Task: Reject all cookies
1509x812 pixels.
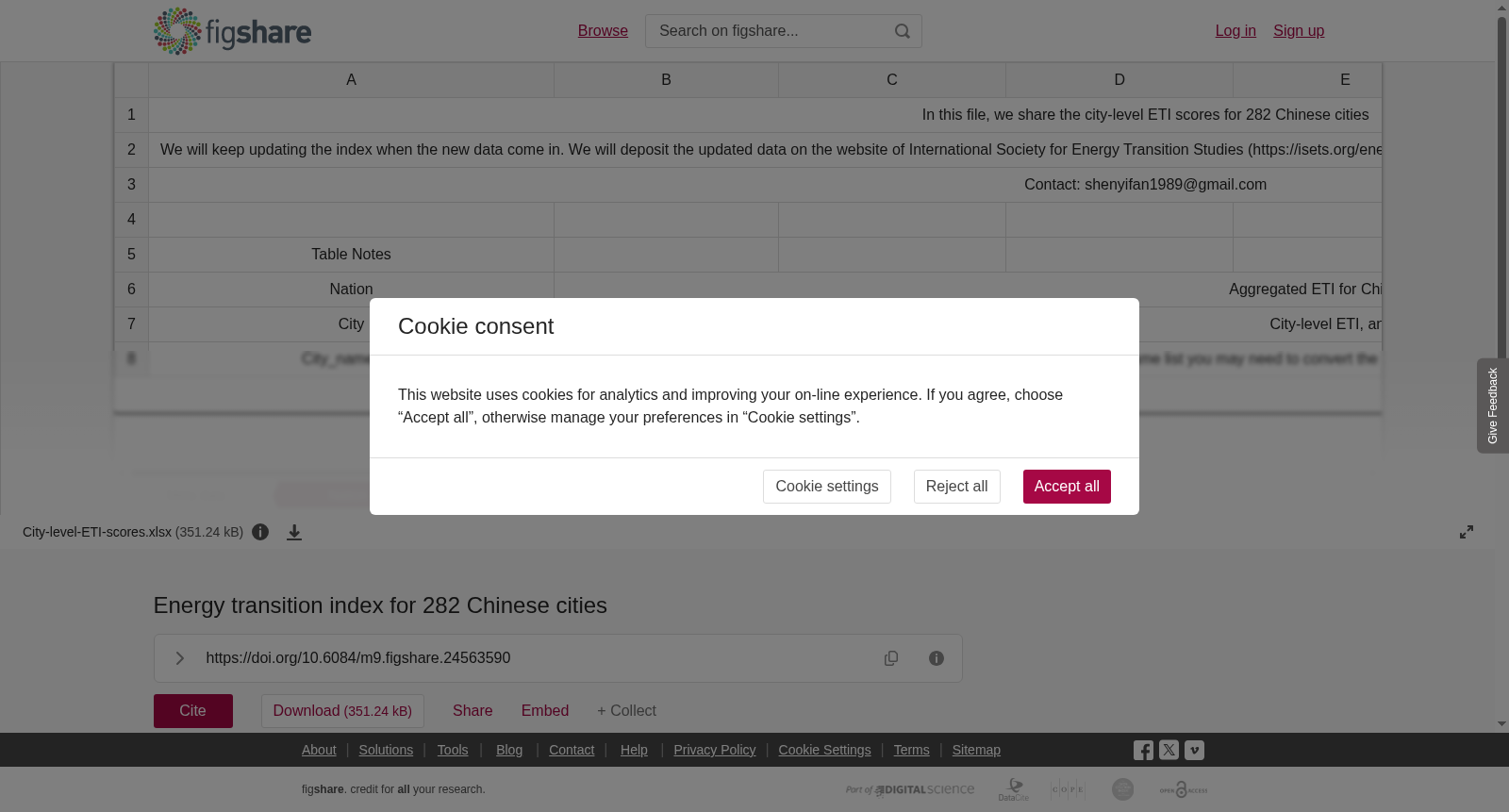Action: (956, 487)
